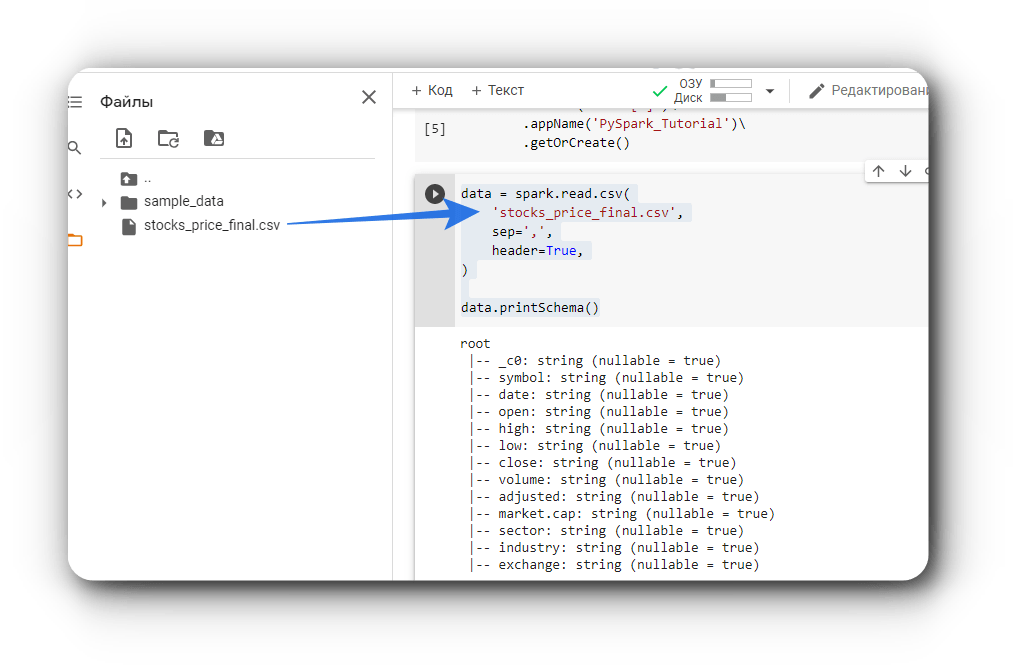Click the output line 'root'
Screen dimensions: 1013x665
point(475,344)
